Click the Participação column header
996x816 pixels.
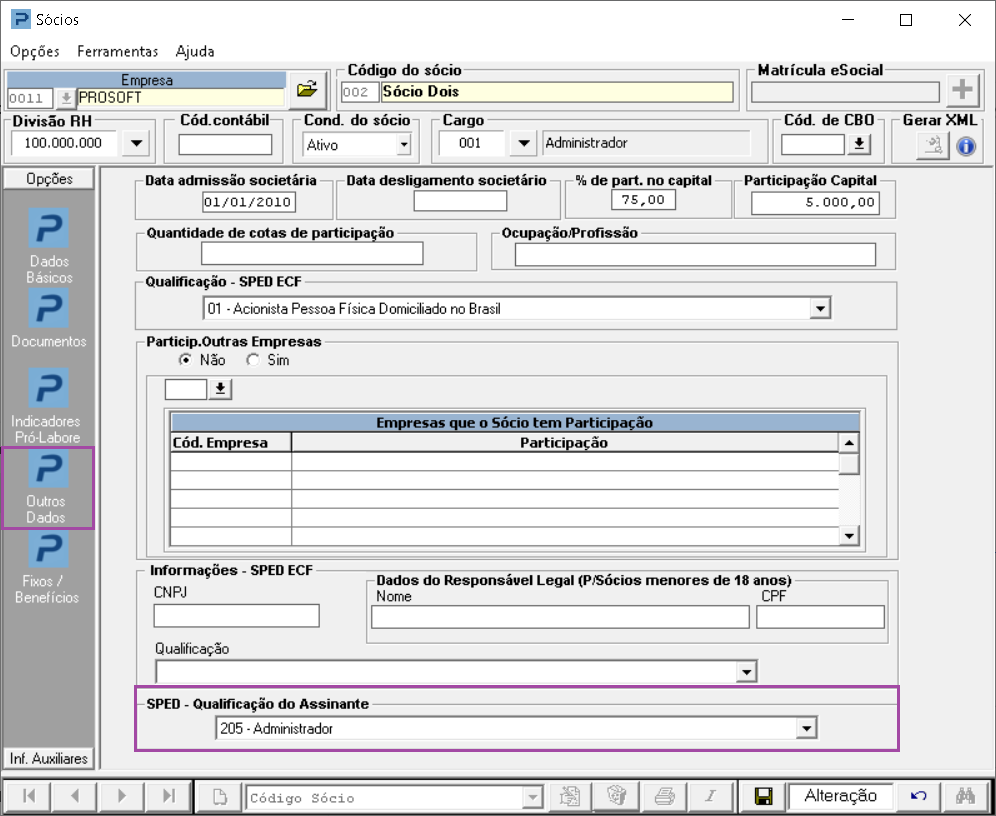coord(565,443)
